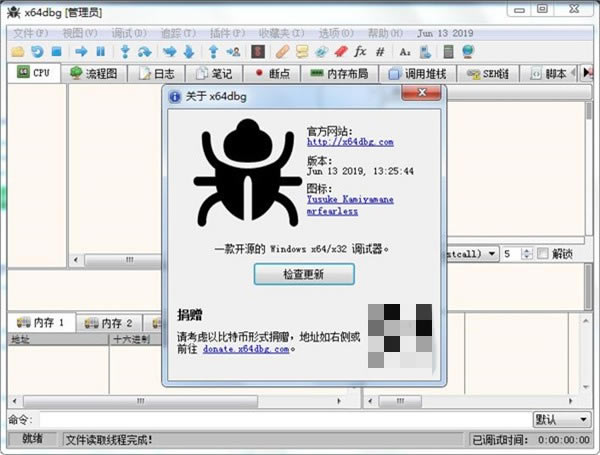600x455 pixels.
Task: Click the run arrow toolbar icon
Action: point(81,51)
